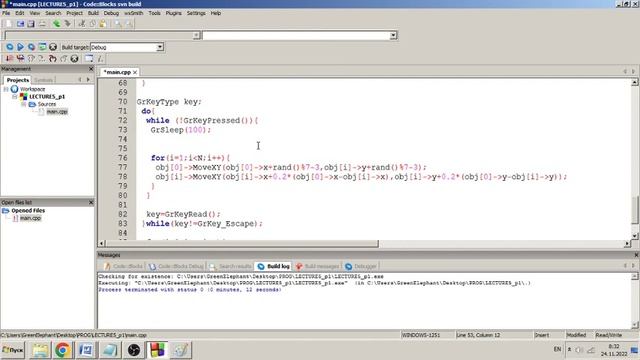This screenshot has height=360, width=640.
Task: Collapse the Sources folder node
Action: [24, 104]
